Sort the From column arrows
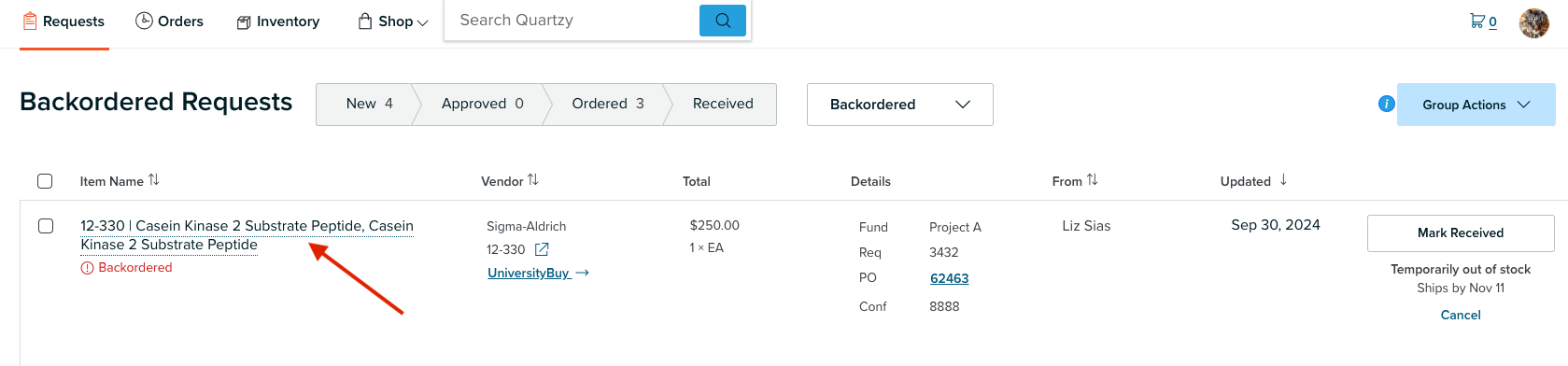 [1093, 179]
